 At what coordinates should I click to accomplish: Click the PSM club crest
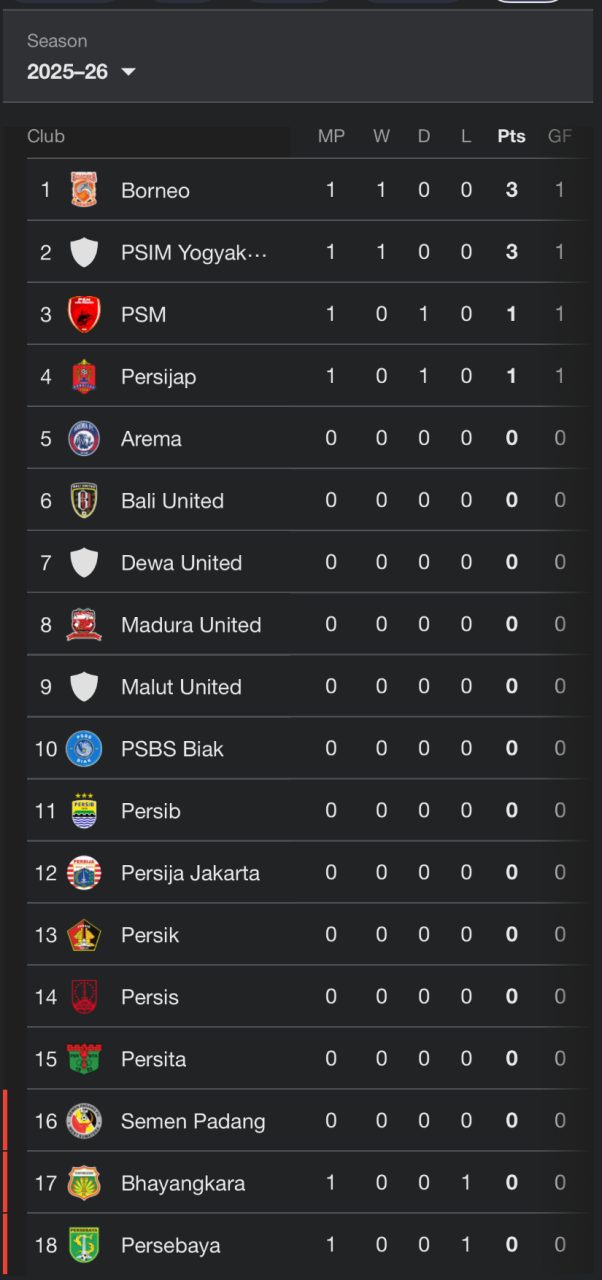coord(84,314)
